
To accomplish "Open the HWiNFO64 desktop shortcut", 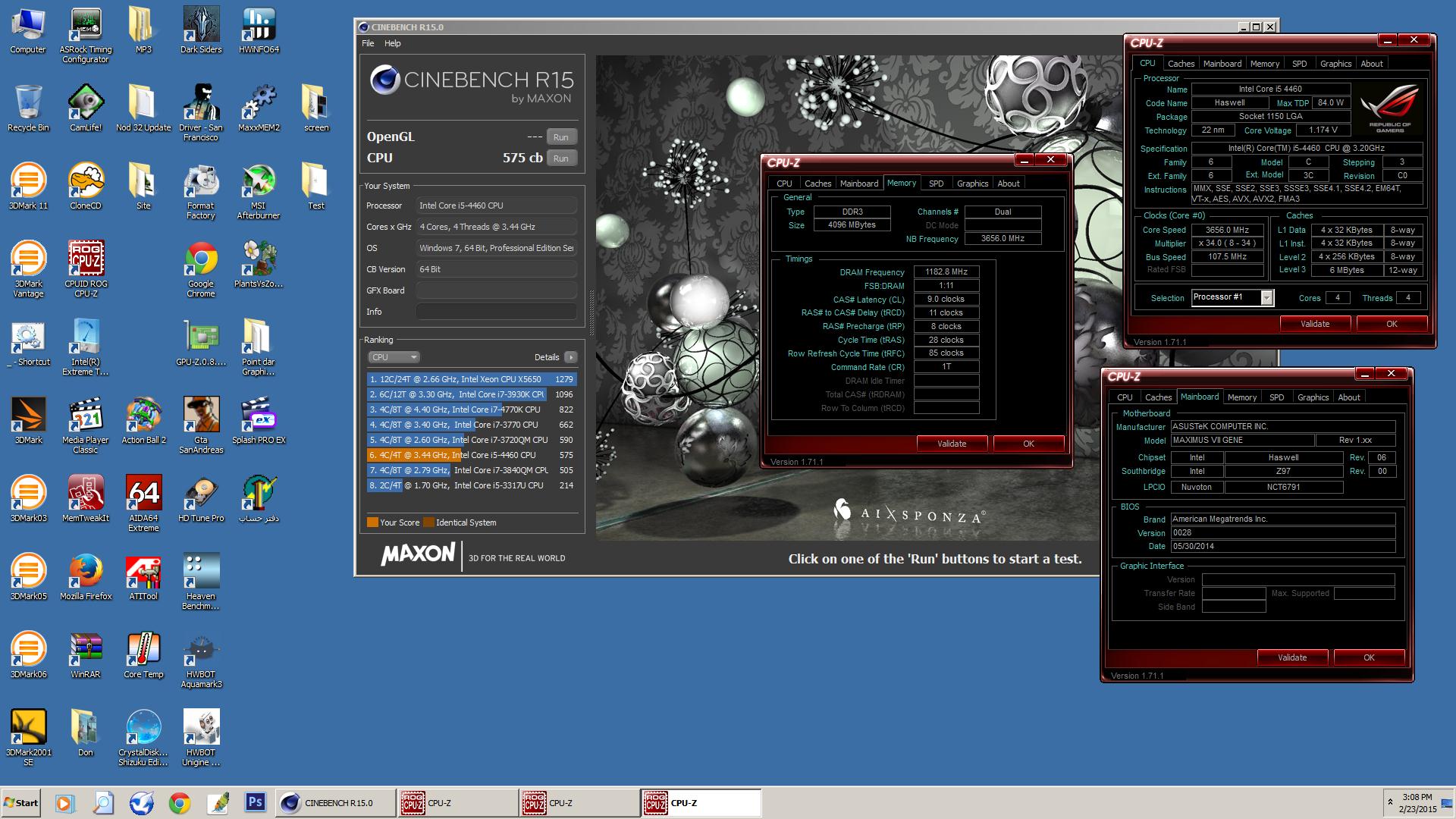I will tap(259, 30).
